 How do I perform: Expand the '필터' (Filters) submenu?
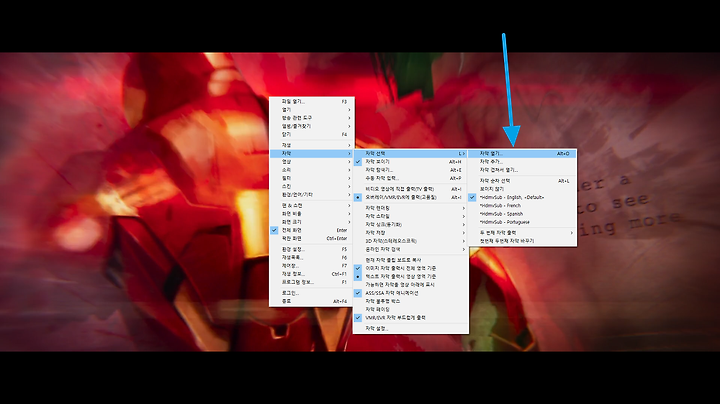[311, 178]
